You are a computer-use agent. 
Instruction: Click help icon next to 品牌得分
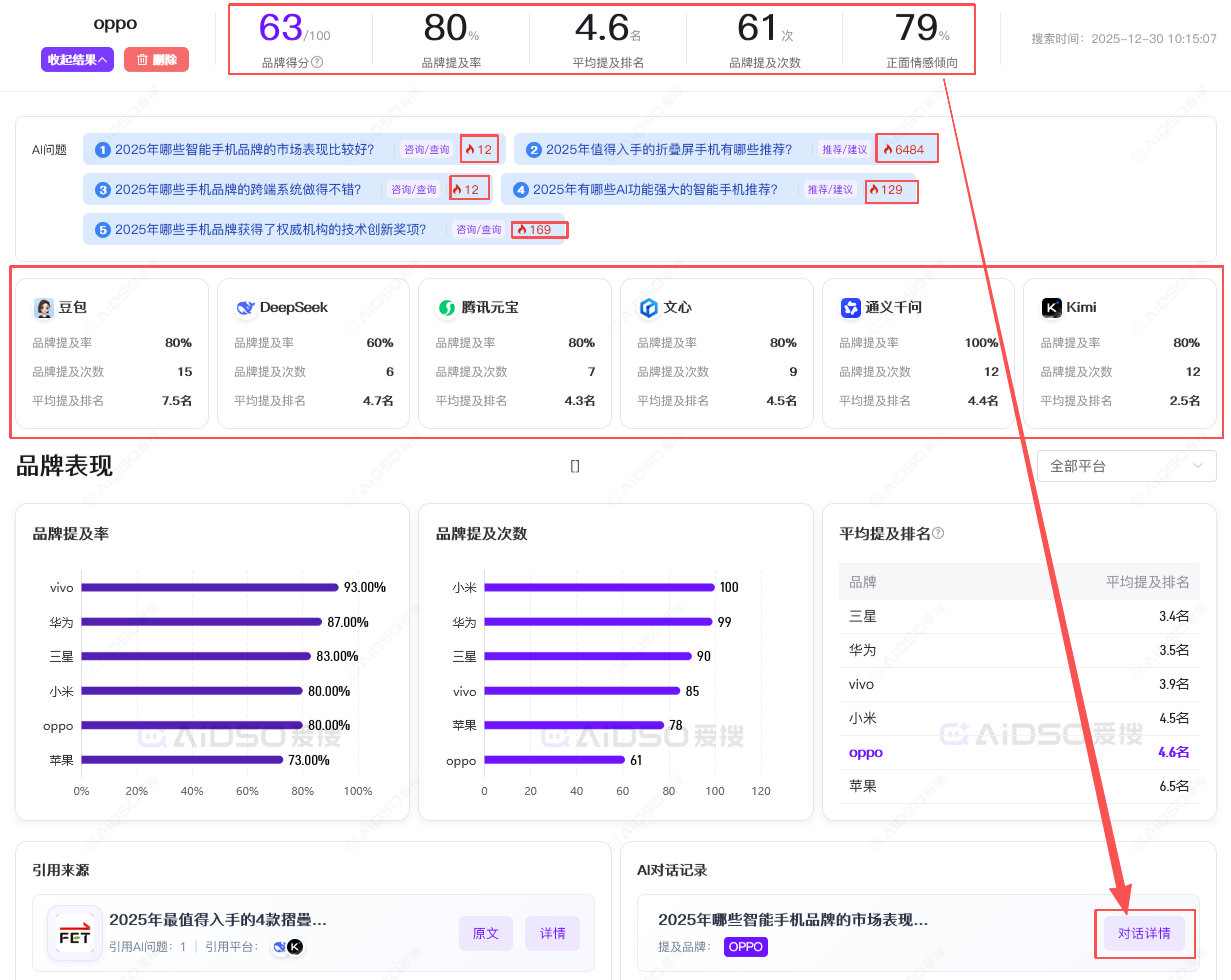[317, 62]
